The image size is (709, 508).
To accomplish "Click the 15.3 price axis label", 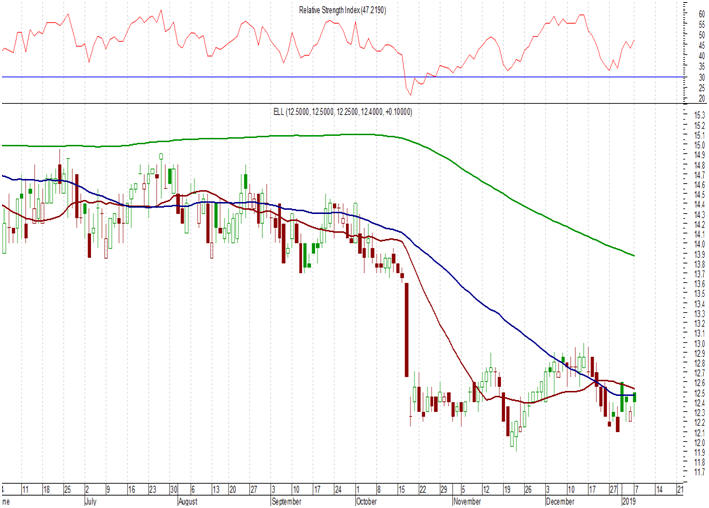I will tap(700, 115).
